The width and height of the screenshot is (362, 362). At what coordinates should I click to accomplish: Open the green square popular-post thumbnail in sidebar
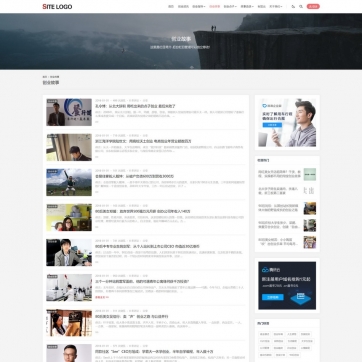point(310,174)
